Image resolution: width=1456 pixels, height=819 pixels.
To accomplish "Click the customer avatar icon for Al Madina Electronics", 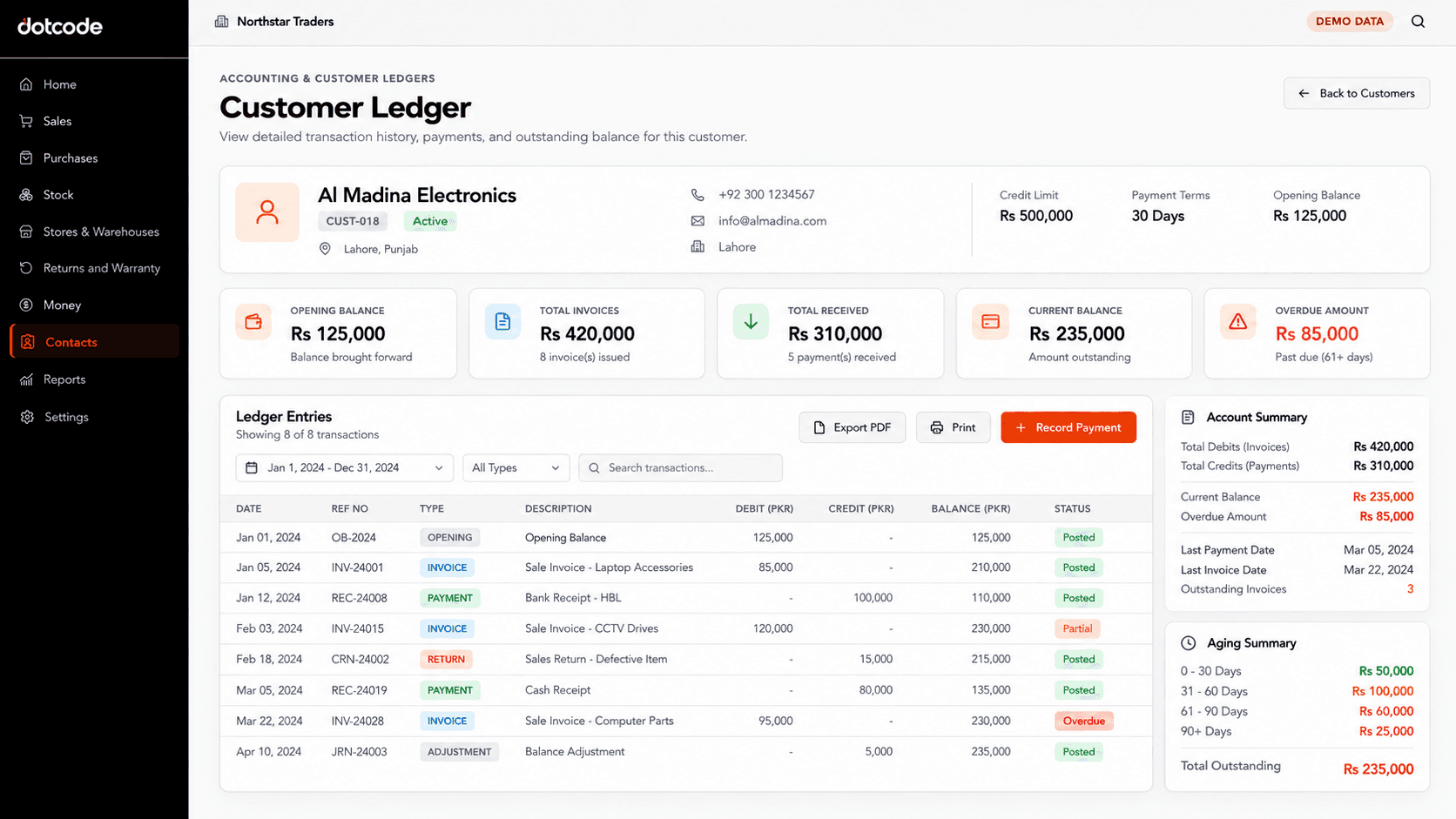I will 267,212.
